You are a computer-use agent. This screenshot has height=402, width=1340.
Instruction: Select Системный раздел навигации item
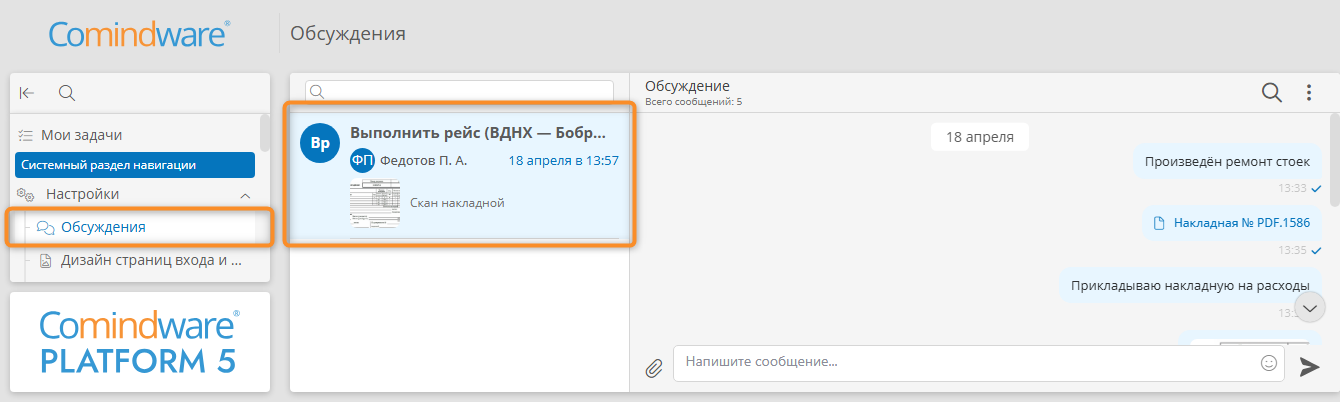coord(135,165)
